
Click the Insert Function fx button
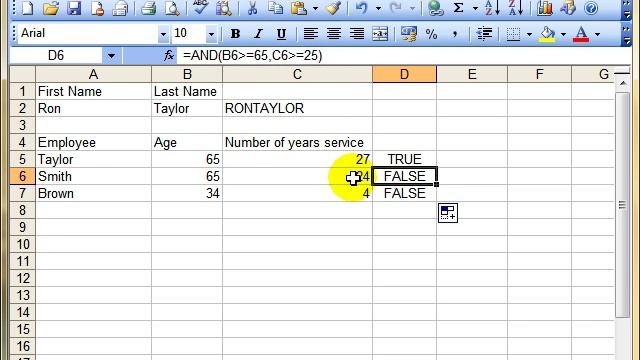[x=169, y=56]
